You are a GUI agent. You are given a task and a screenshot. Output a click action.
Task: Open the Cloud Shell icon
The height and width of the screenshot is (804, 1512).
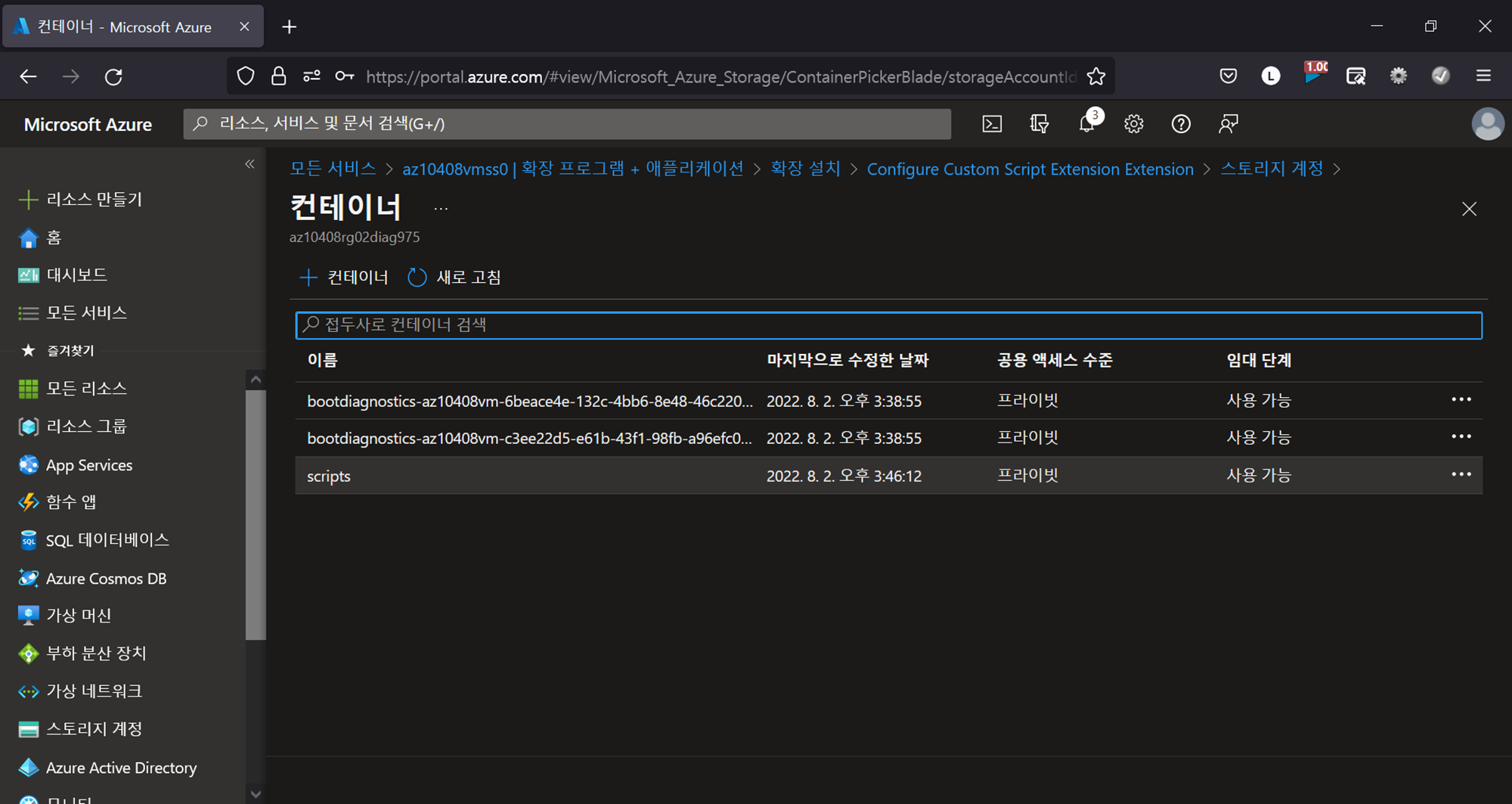point(992,124)
